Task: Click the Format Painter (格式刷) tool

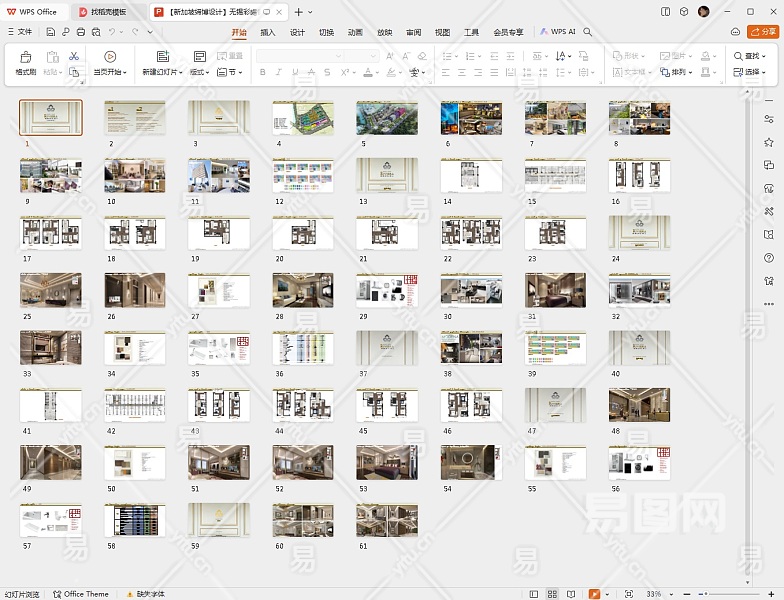Action: coord(25,64)
